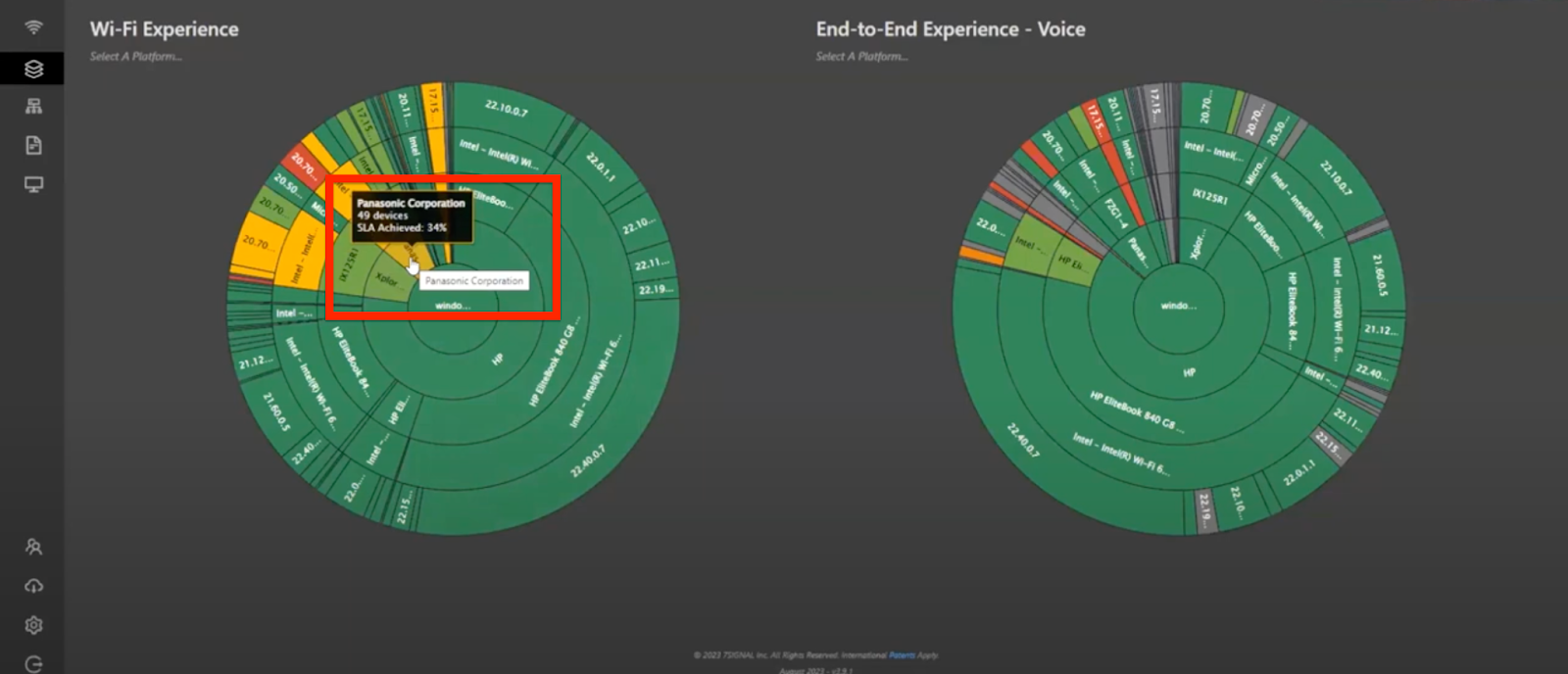Open the Wi-Fi icon in sidebar
This screenshot has height=674, width=1568.
33,27
